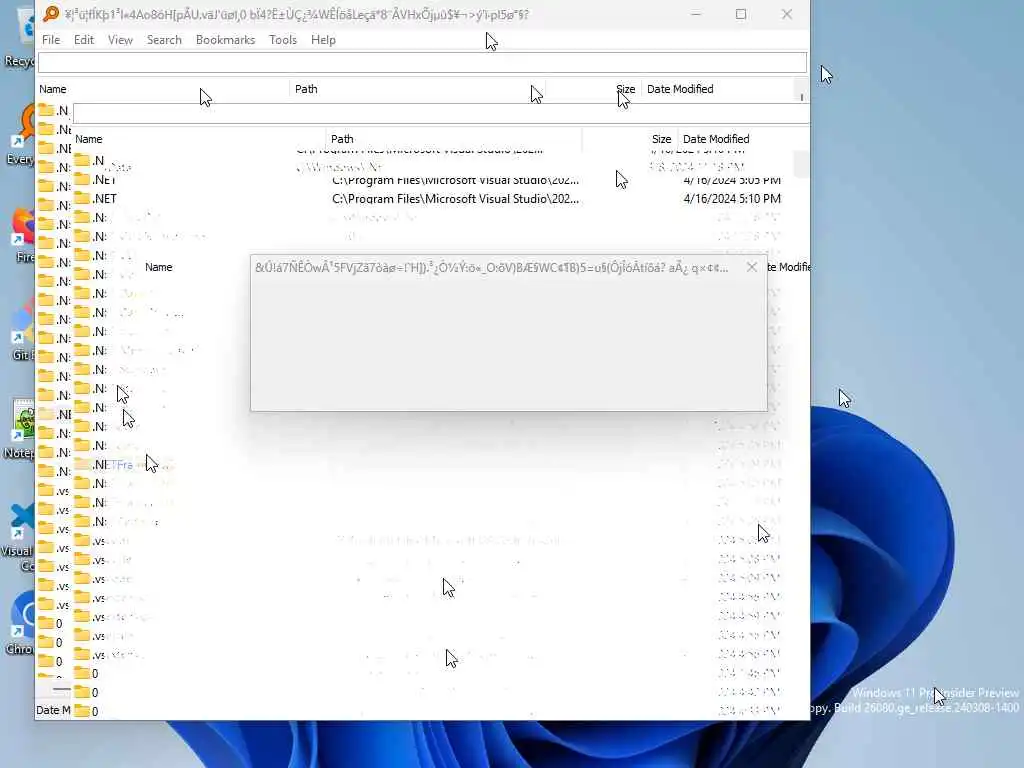Viewport: 1024px width, 768px height.
Task: Open the Bookmarks menu
Action: 225,40
